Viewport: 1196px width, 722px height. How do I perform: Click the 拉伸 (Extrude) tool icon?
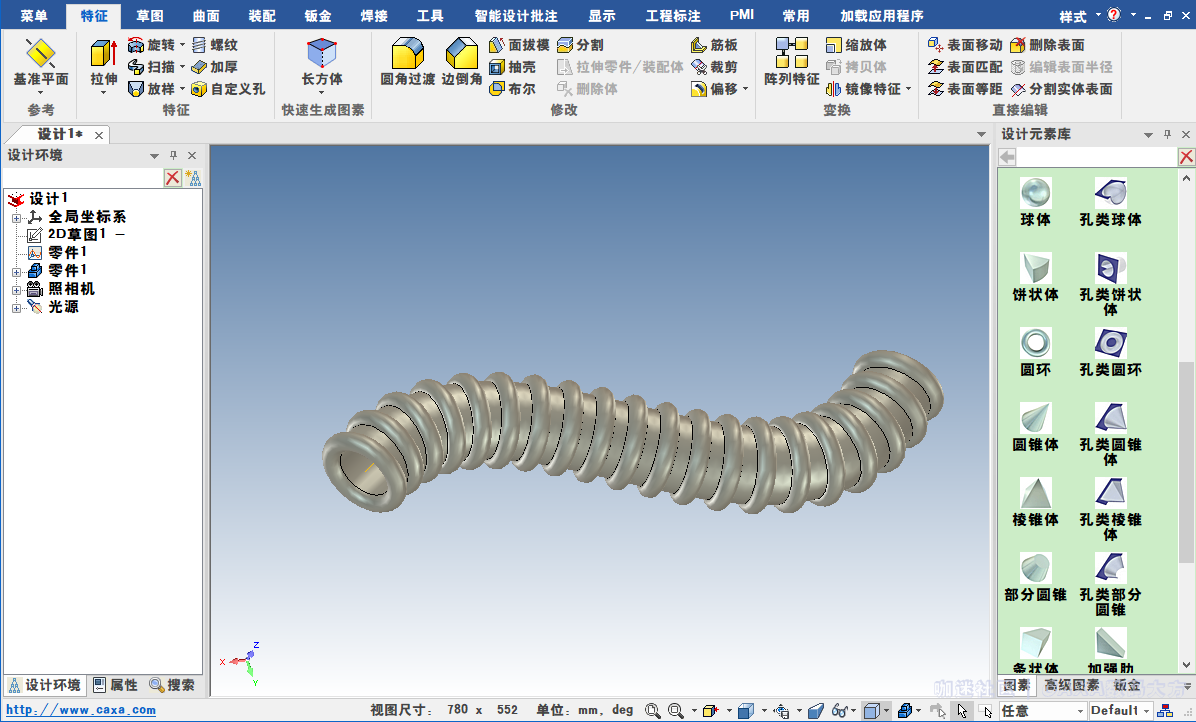pos(103,56)
